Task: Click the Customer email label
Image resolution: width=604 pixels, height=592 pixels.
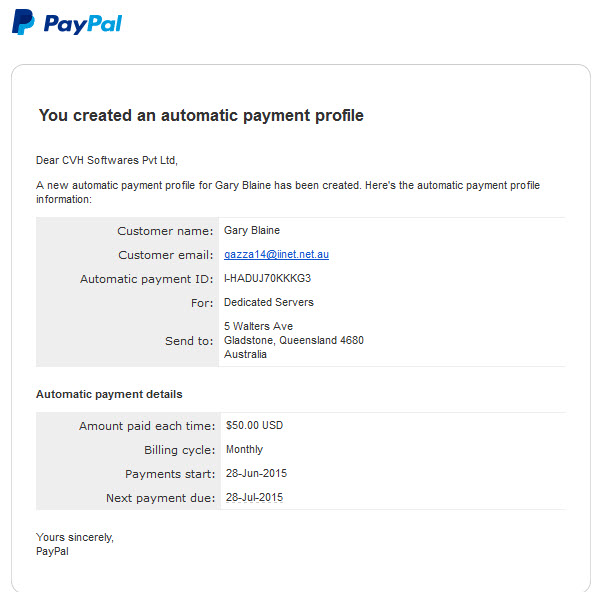Action: (x=166, y=255)
